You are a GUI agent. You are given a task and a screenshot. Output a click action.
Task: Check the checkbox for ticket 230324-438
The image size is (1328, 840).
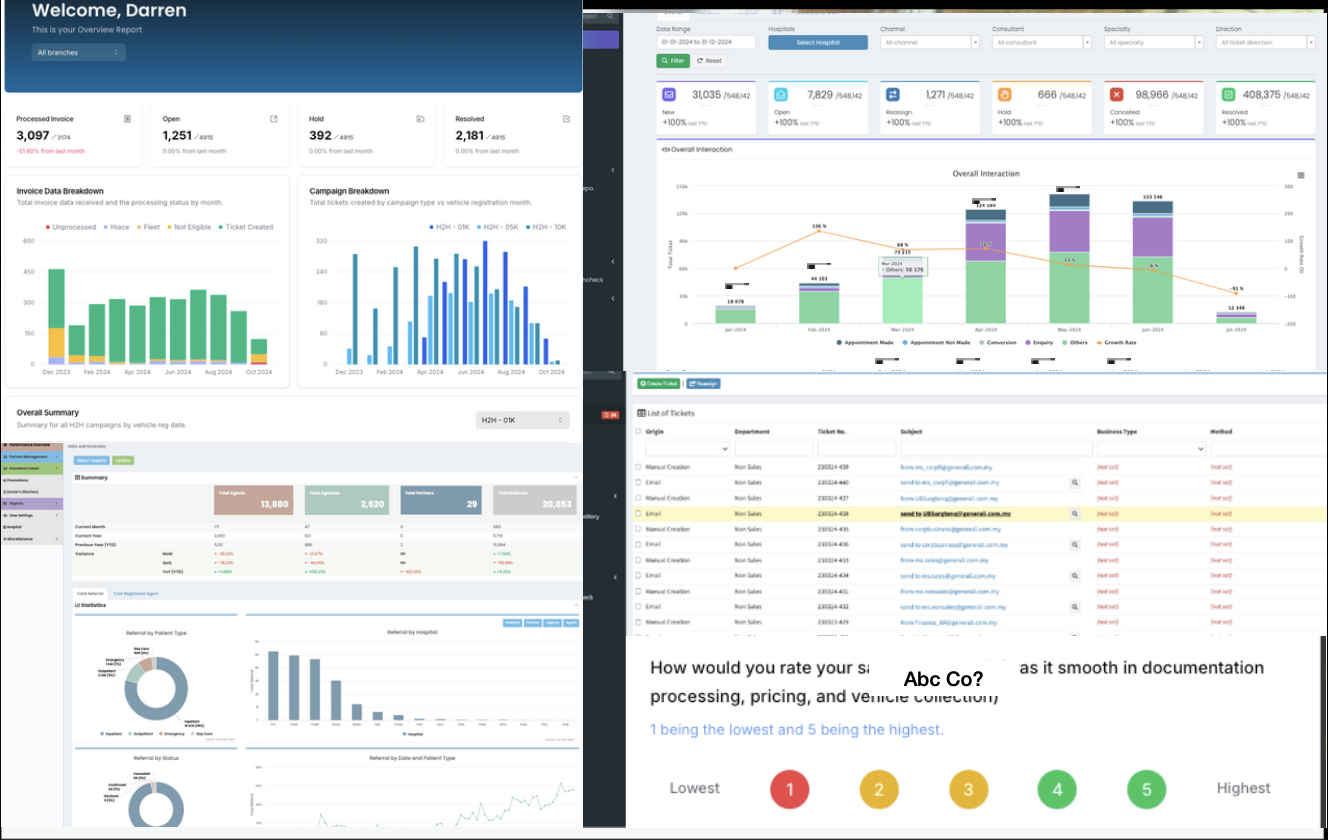[636, 513]
